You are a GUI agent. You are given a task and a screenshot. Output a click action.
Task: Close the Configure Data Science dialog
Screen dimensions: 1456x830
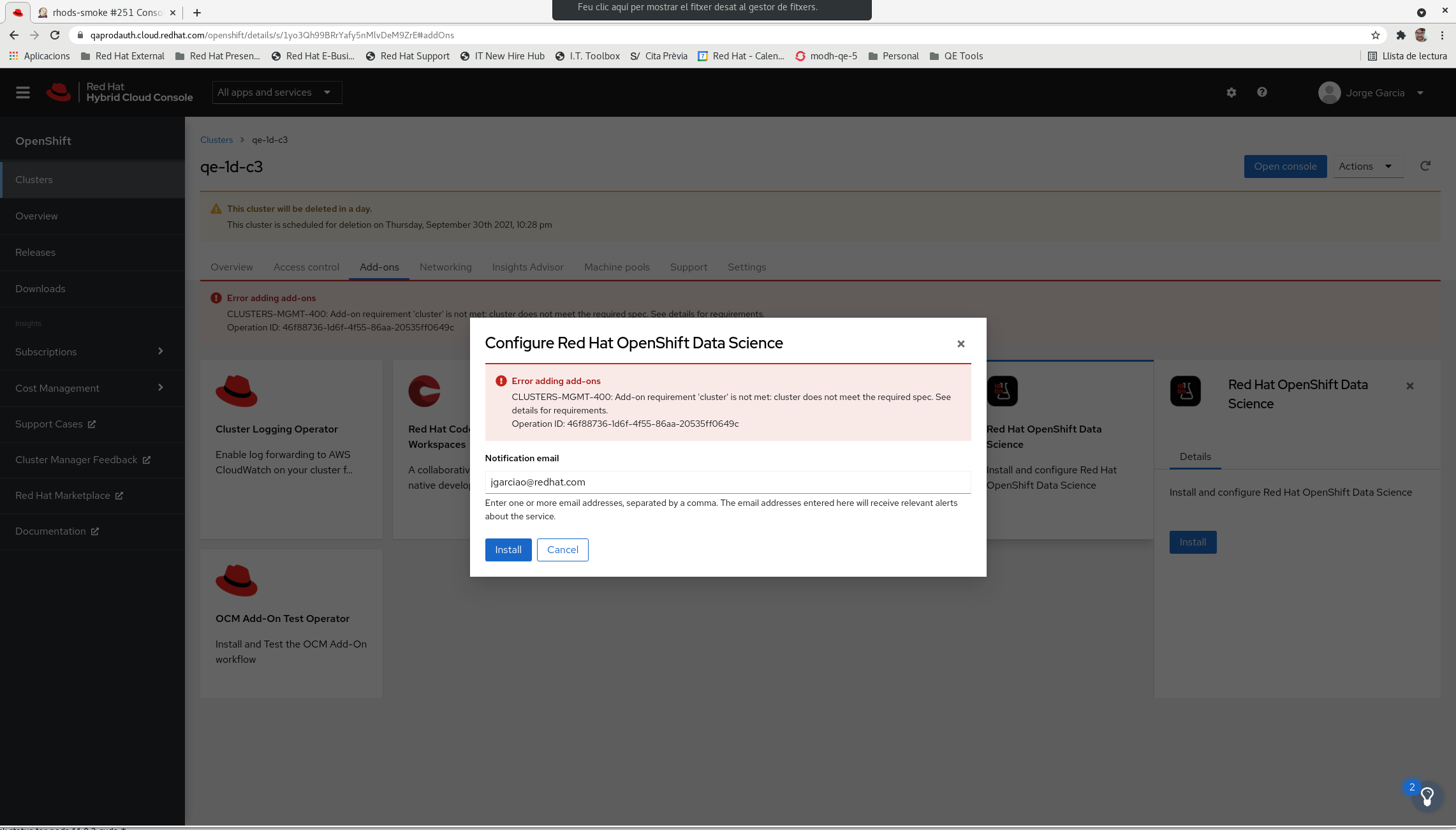[960, 344]
